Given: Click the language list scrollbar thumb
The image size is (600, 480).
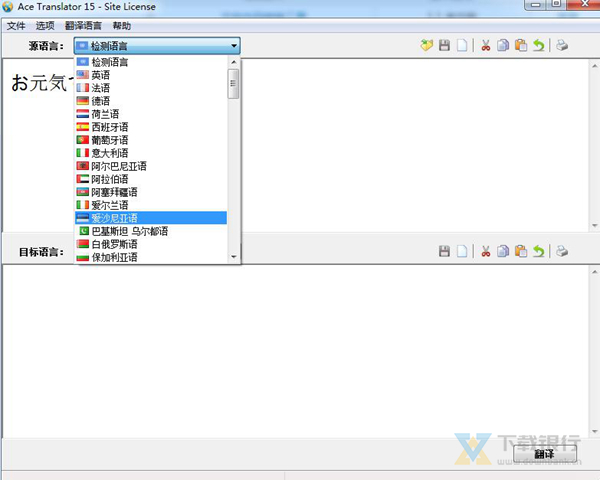Looking at the screenshot, I should point(233,84).
